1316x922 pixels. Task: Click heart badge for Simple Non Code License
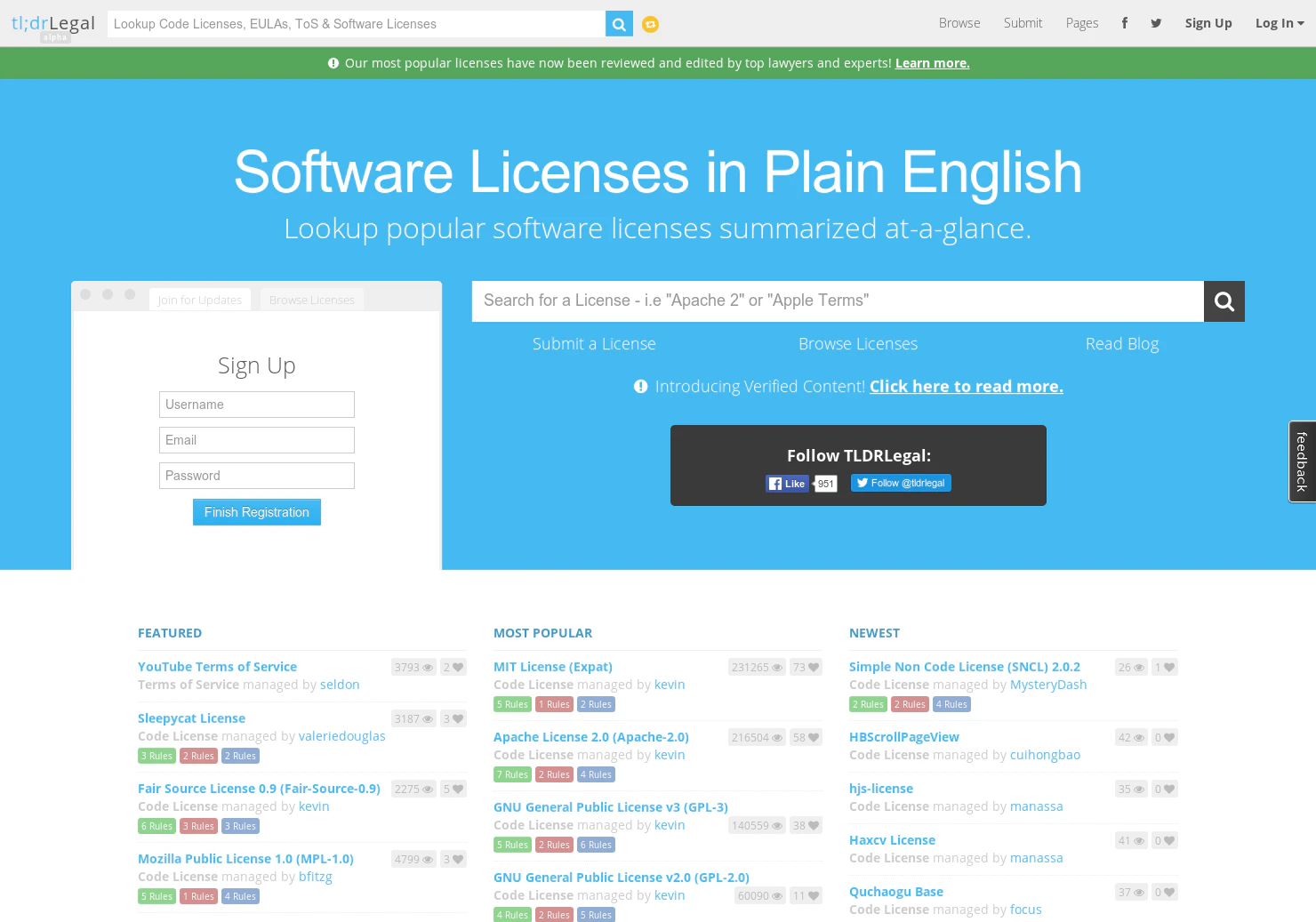coord(1165,667)
